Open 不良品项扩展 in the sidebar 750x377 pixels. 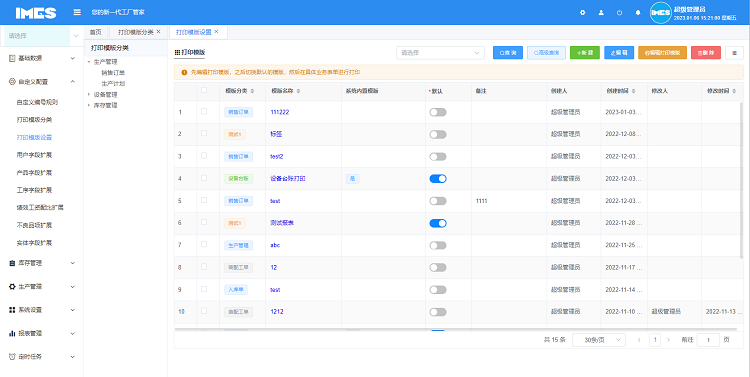[34, 225]
